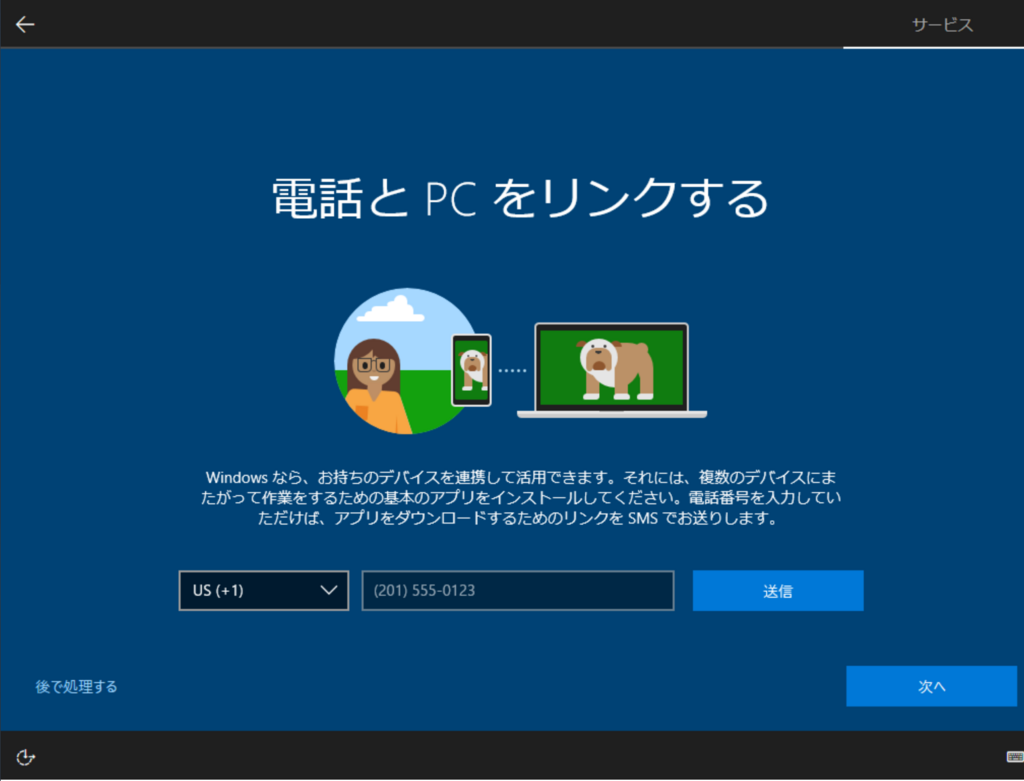Click the description paragraph starting with Windows なら
The image size is (1024, 781).
coord(520,498)
